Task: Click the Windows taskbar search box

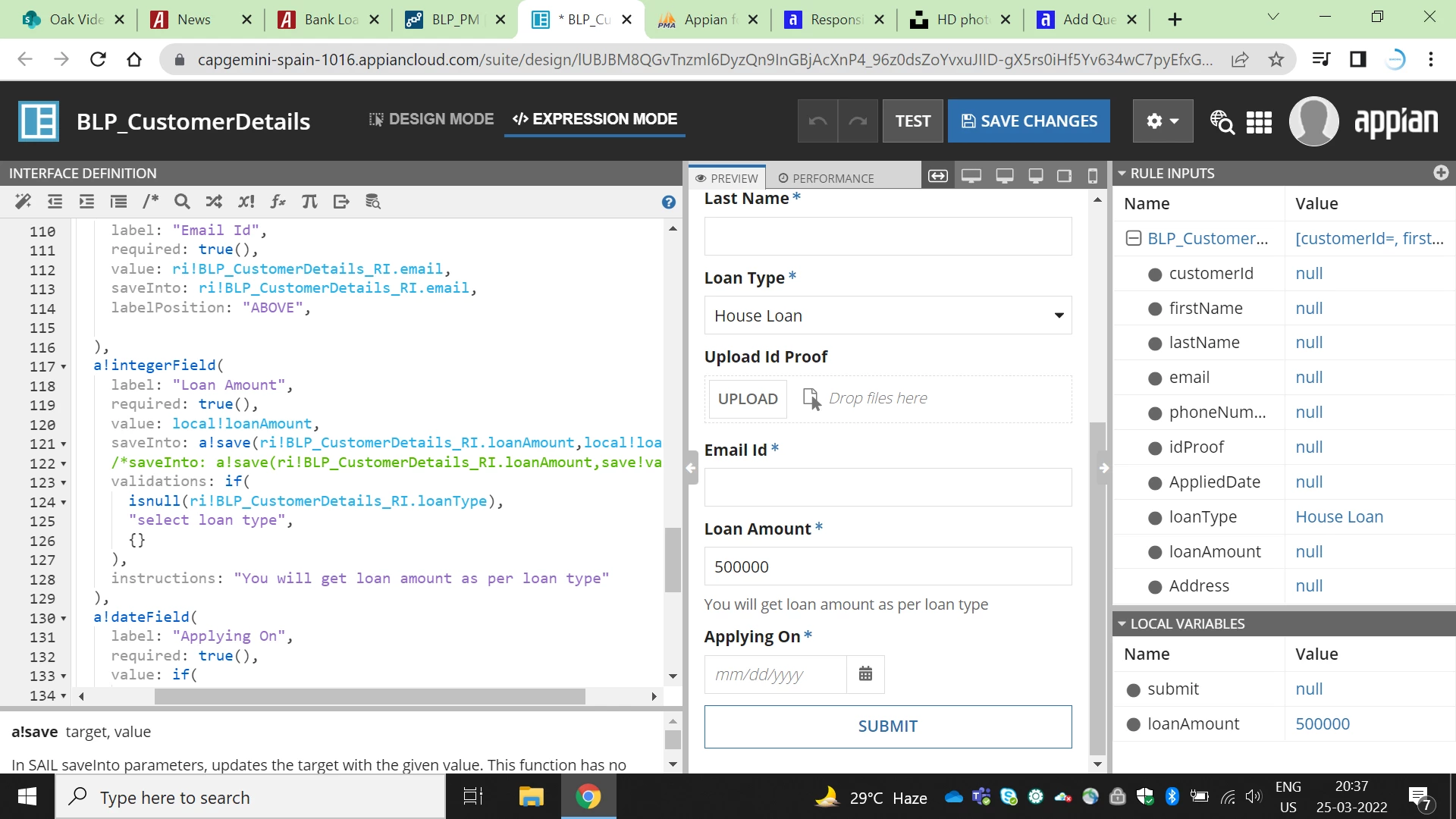Action: (250, 797)
